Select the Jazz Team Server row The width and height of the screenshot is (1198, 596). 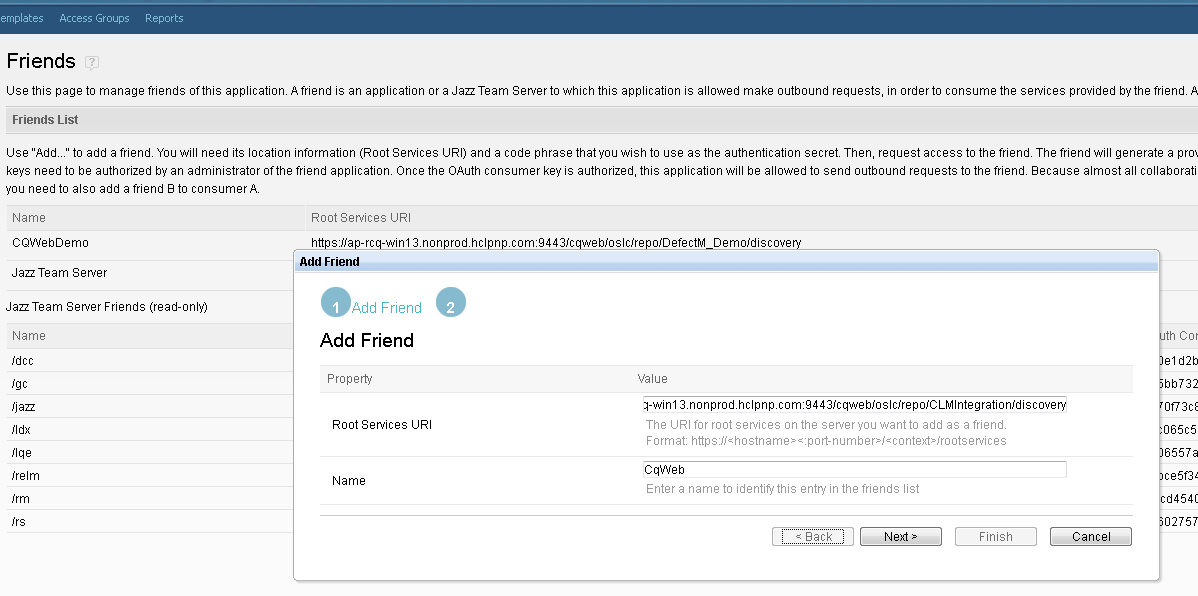point(59,273)
